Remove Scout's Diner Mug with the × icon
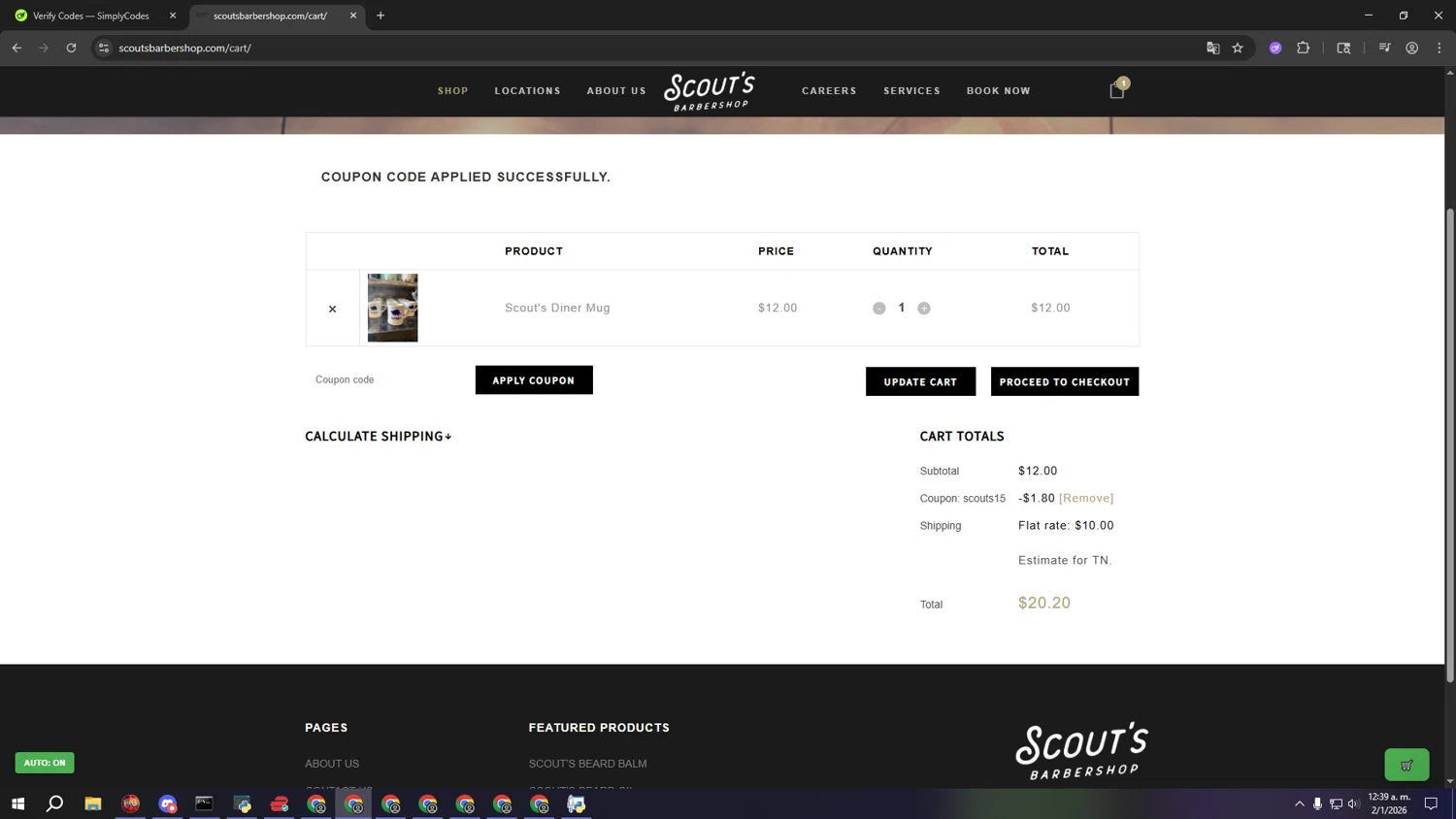The width and height of the screenshot is (1456, 819). click(332, 309)
